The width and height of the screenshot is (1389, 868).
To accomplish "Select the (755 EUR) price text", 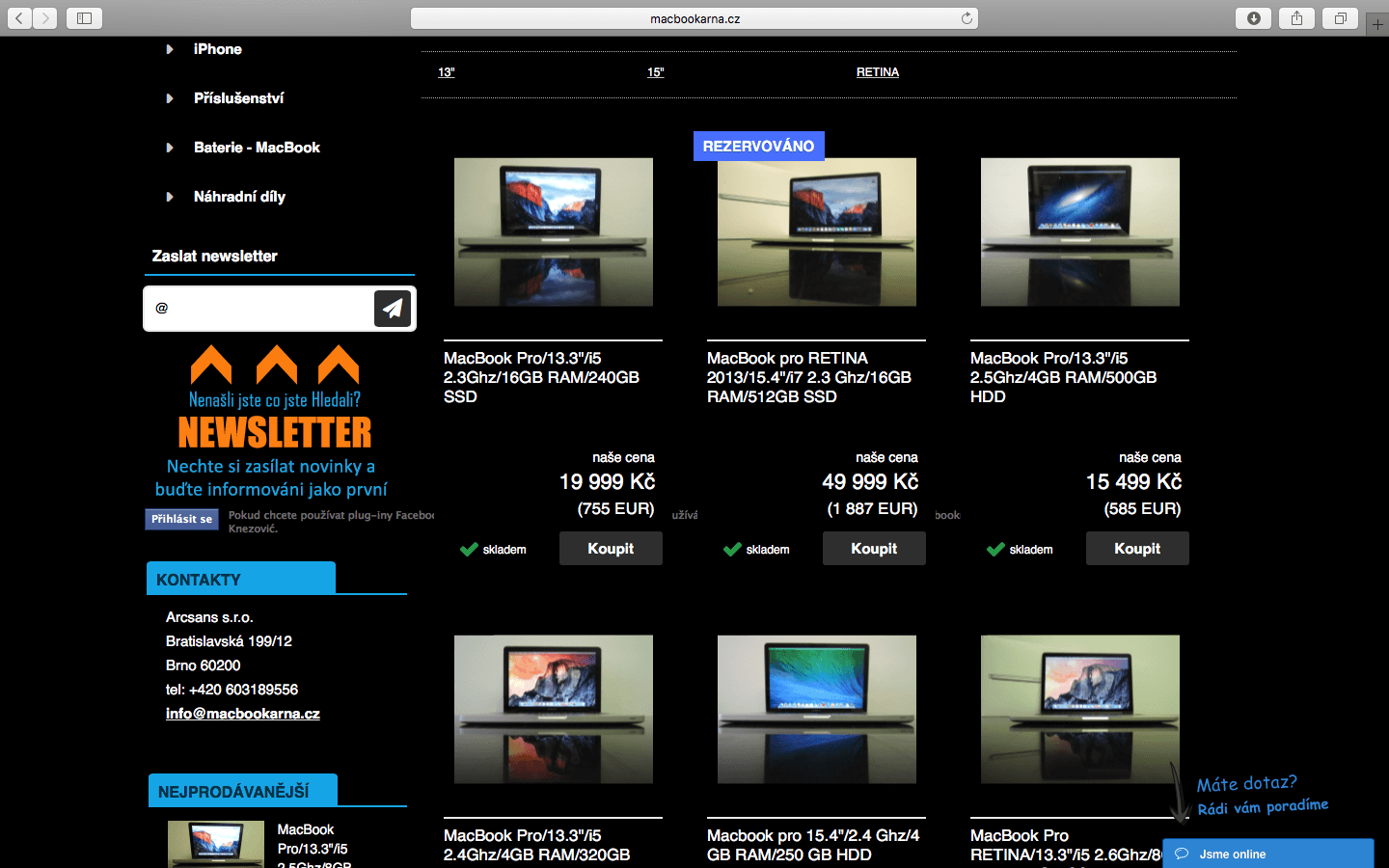I will click(616, 508).
